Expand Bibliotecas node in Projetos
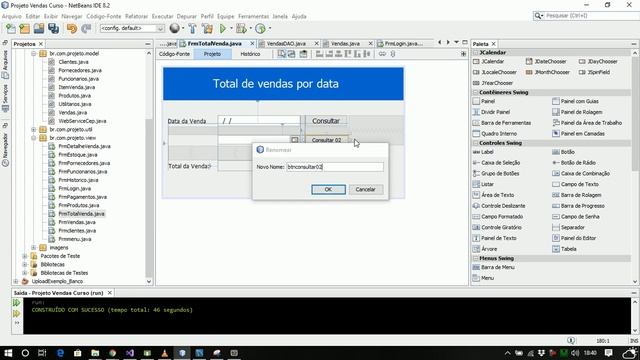640x360 pixels. [25, 264]
